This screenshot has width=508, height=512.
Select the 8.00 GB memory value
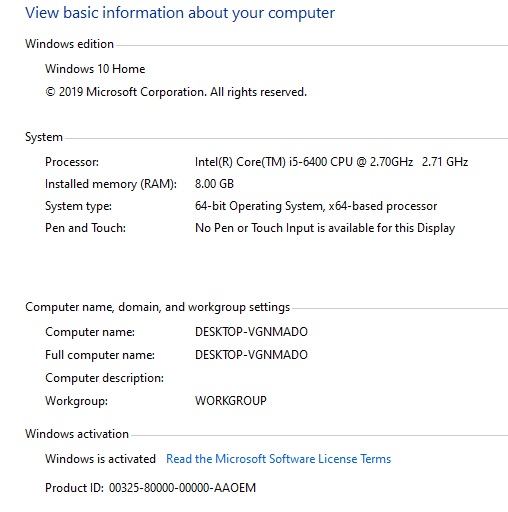[x=214, y=184]
